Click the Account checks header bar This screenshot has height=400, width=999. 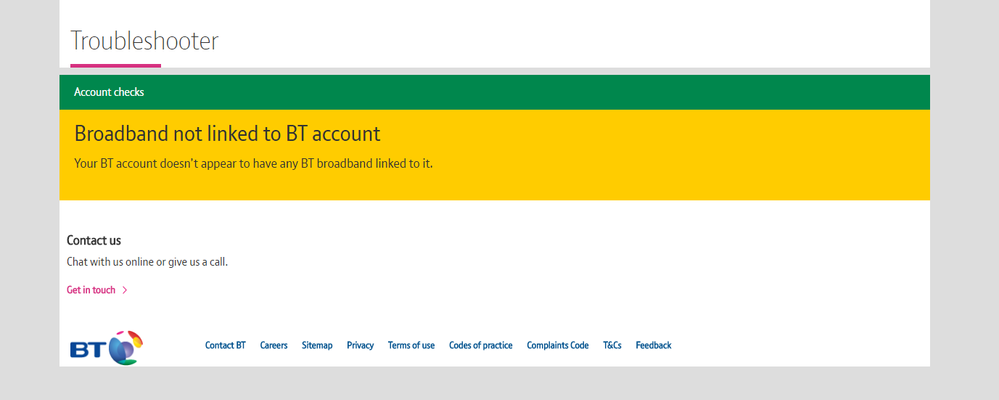[494, 92]
